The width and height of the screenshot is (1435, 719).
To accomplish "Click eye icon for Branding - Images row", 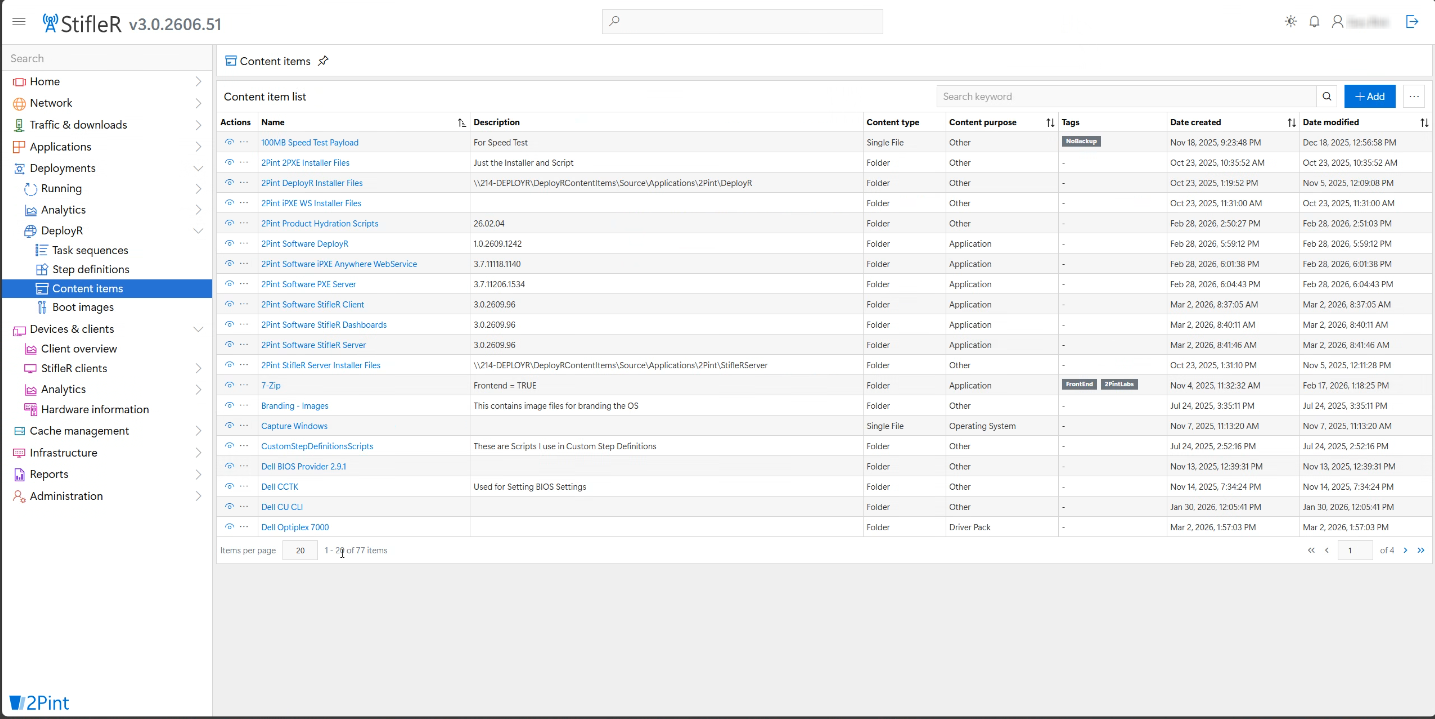I will [229, 405].
